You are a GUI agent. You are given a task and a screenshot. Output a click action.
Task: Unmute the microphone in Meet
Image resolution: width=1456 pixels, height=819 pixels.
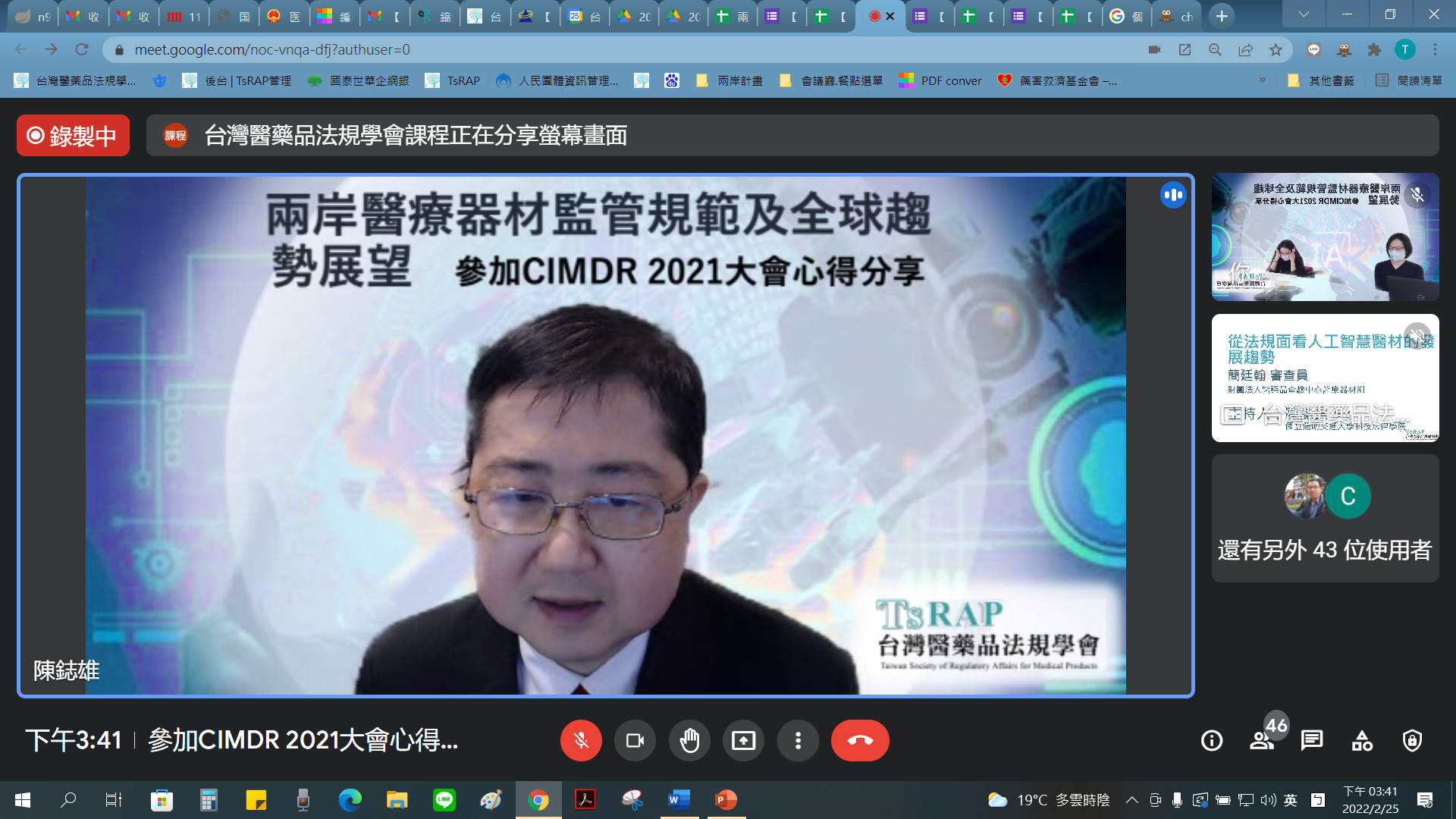[x=581, y=740]
